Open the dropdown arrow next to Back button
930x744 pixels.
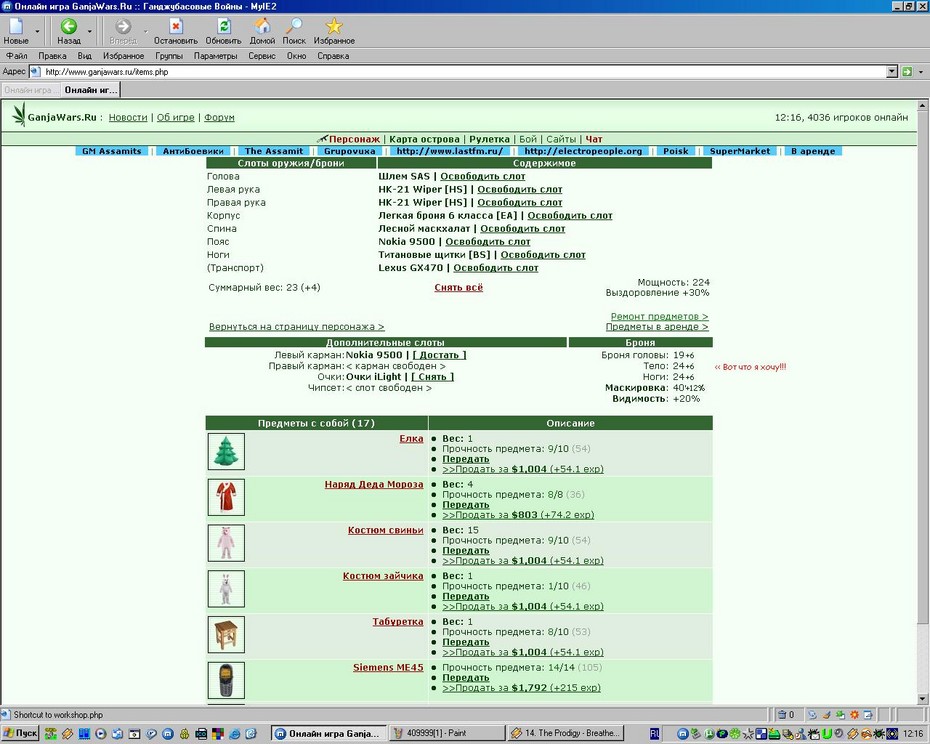[90, 31]
